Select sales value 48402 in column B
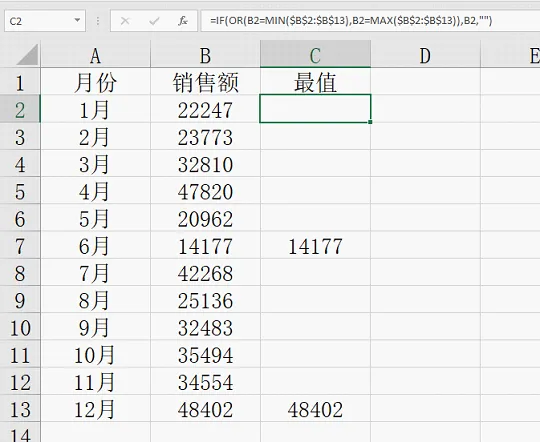 [x=205, y=409]
